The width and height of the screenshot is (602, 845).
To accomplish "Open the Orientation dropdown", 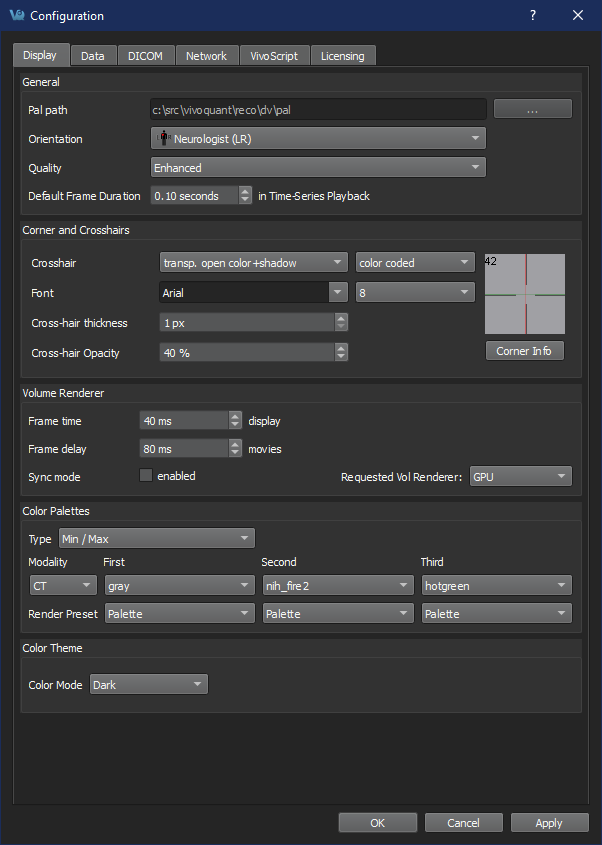I will pos(318,139).
